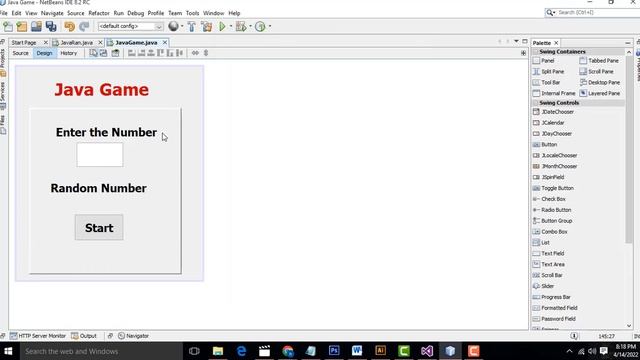Click the Preview Design icon

[116, 53]
